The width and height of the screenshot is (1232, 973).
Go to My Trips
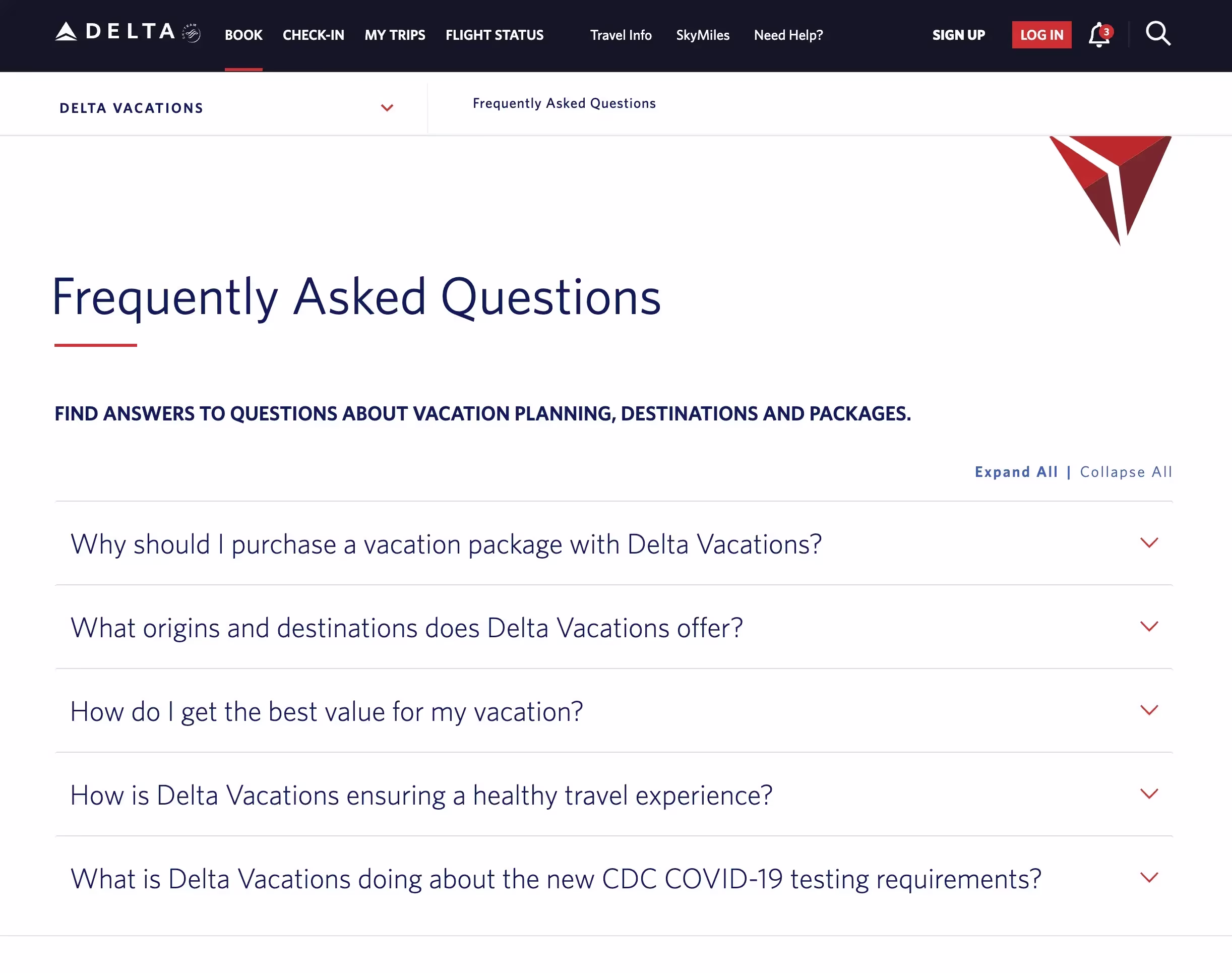[395, 35]
